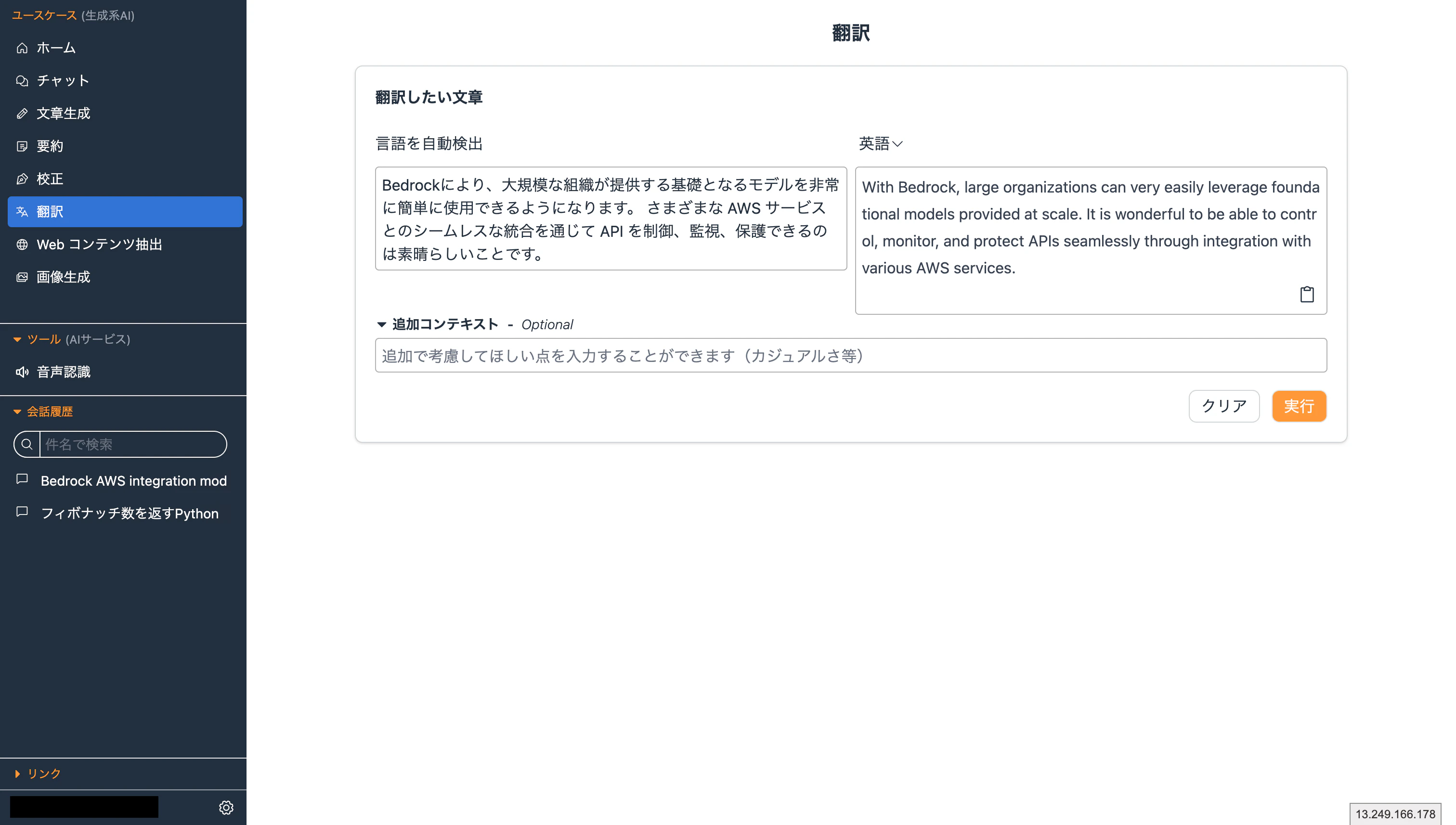Click chat icon of フィボナッチ数 entry

pos(22,512)
